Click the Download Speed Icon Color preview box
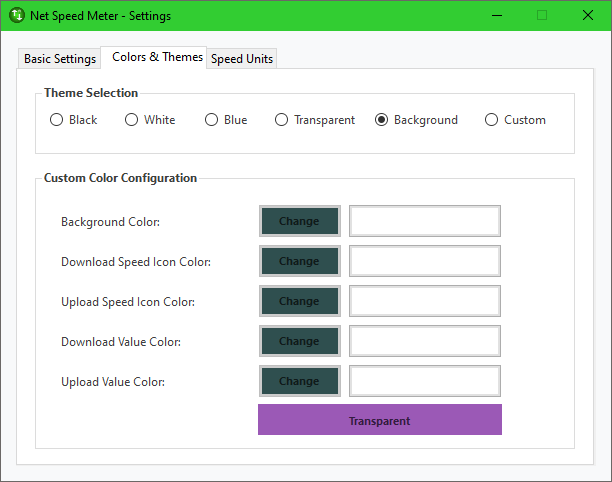This screenshot has height=482, width=612. [425, 261]
